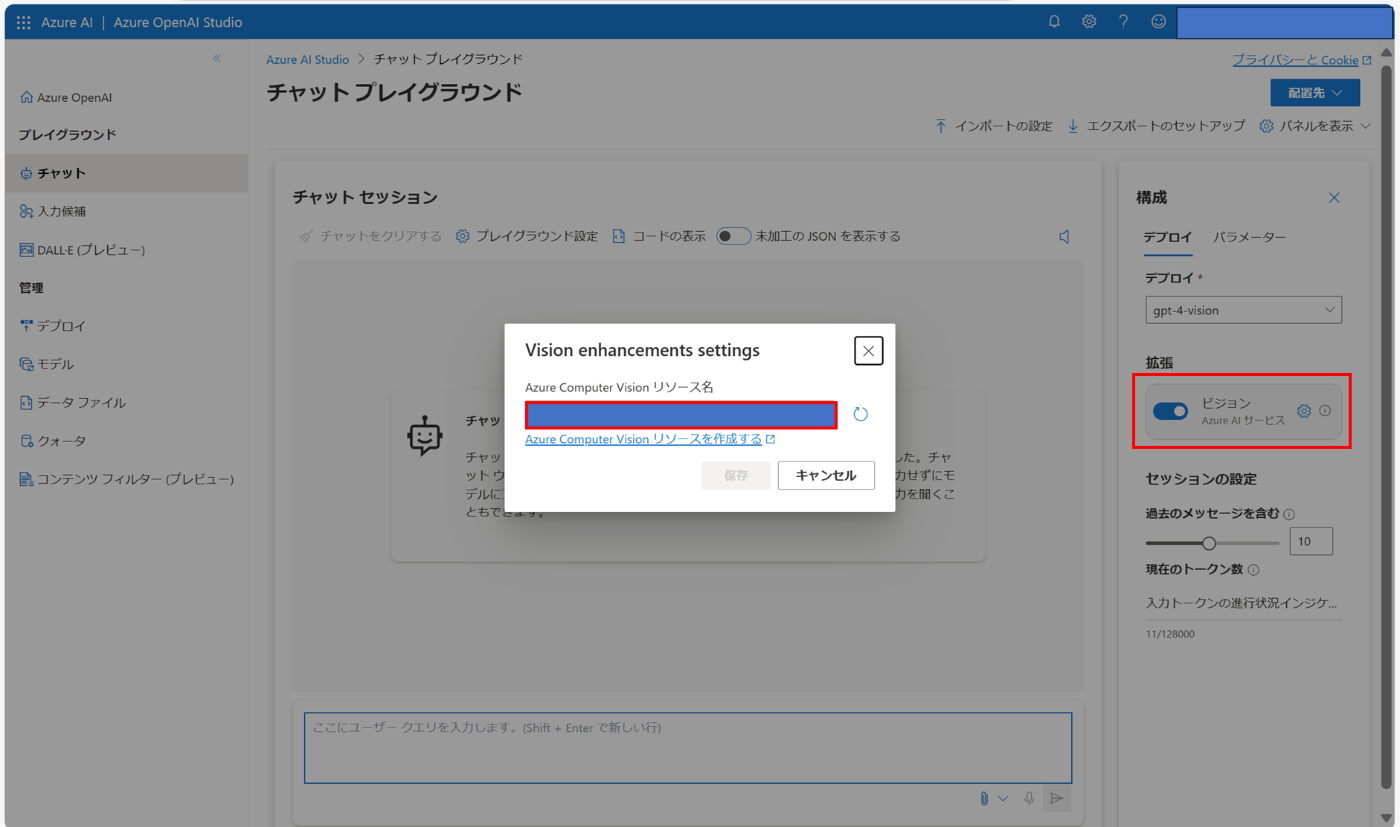
Task: Switch to the パラメーター tab
Action: tap(1249, 238)
